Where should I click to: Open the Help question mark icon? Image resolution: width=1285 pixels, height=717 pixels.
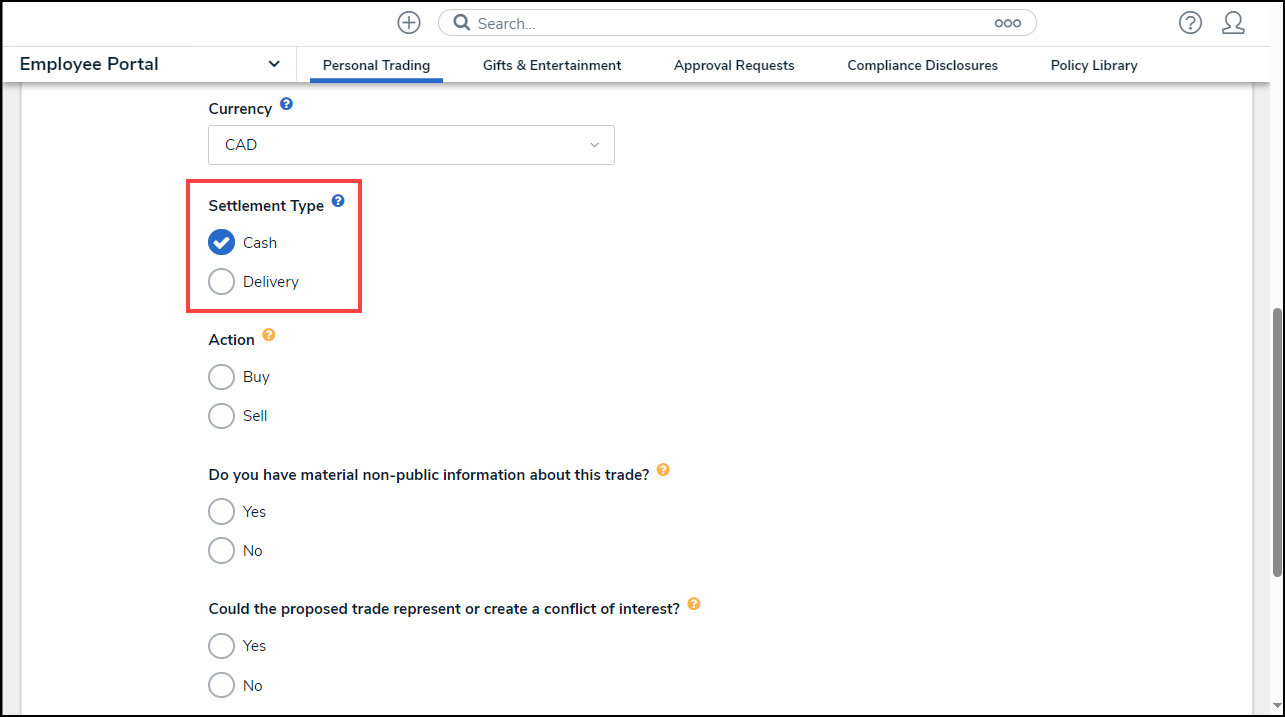click(1190, 23)
